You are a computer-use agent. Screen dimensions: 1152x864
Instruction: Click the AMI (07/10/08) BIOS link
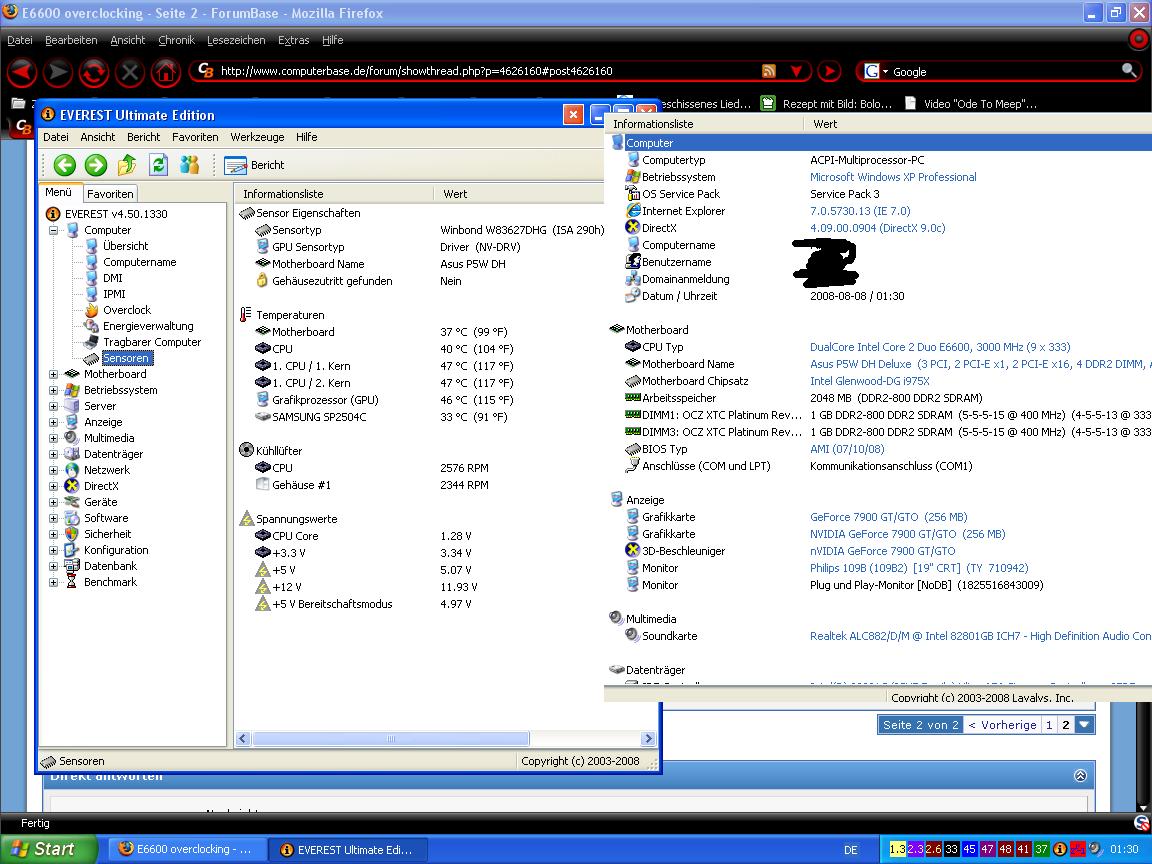click(x=846, y=449)
